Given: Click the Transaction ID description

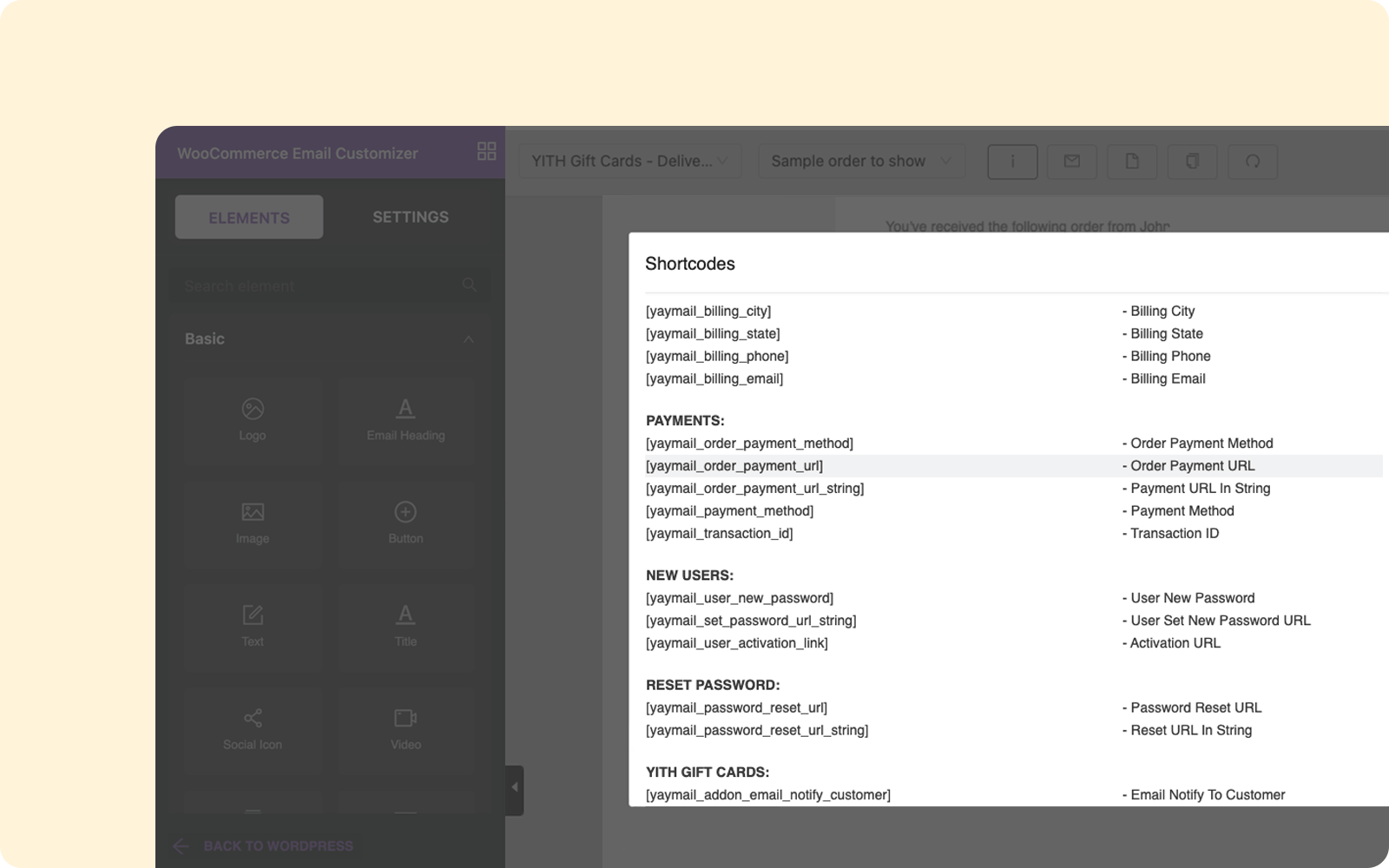Looking at the screenshot, I should tap(1170, 533).
